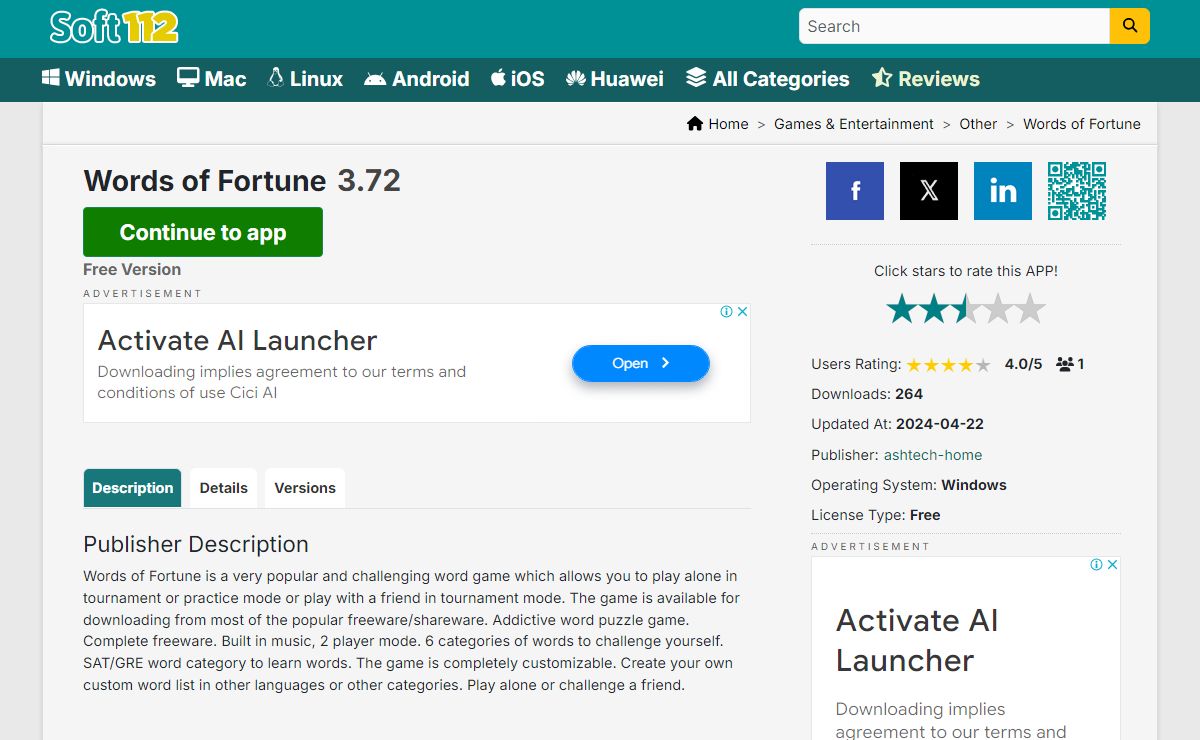Open the Other breadcrumb category
The image size is (1200, 740).
[978, 124]
